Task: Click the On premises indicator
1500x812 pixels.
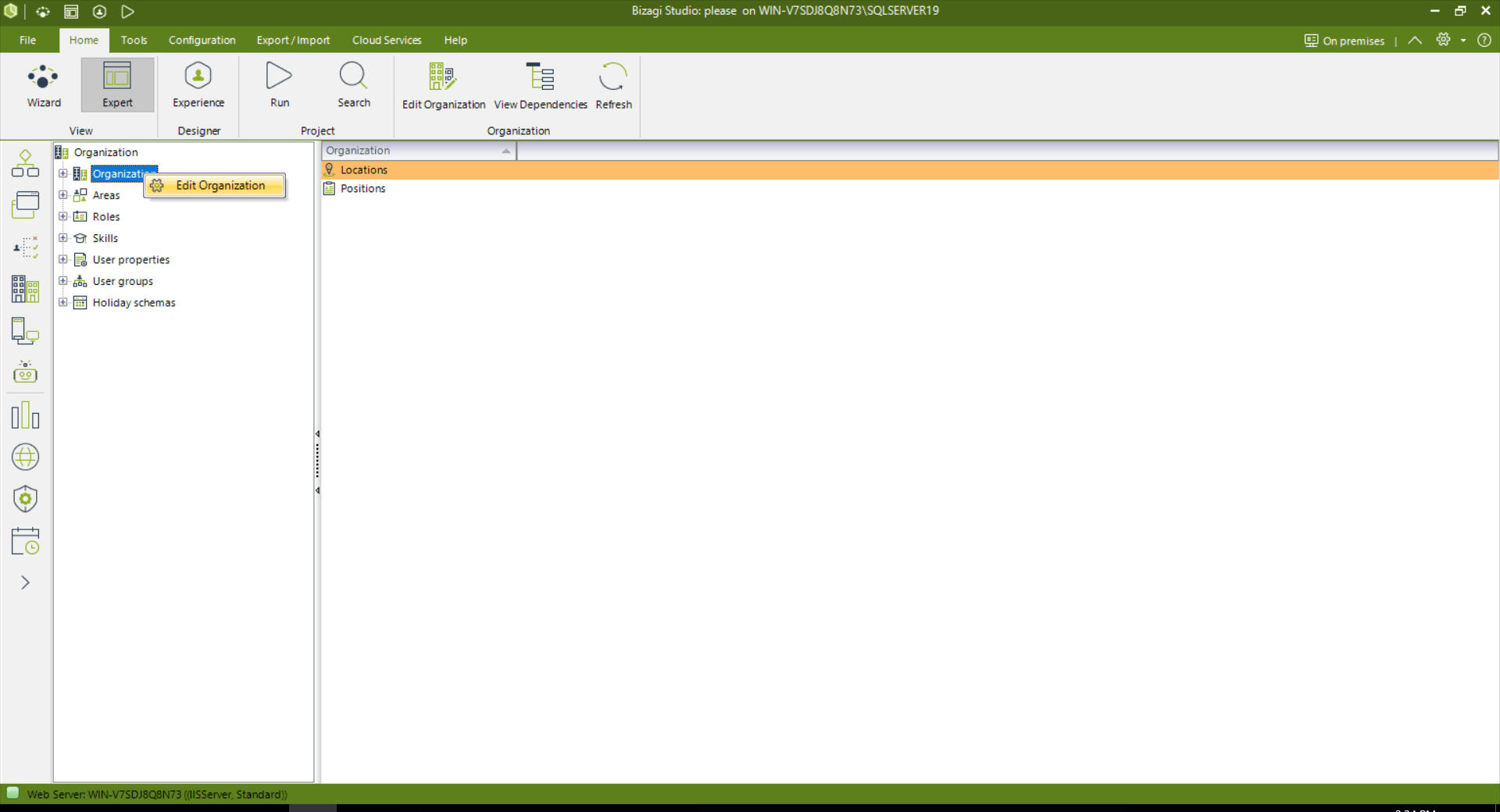Action: pos(1345,41)
